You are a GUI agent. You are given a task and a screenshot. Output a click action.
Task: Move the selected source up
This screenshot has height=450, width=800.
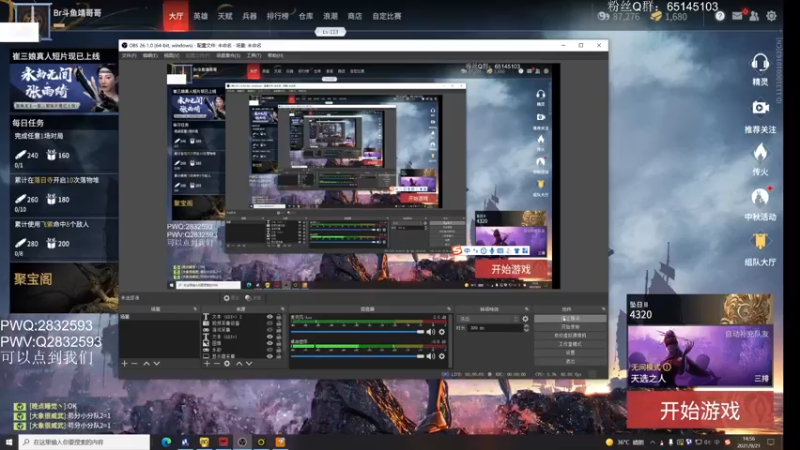(x=239, y=363)
